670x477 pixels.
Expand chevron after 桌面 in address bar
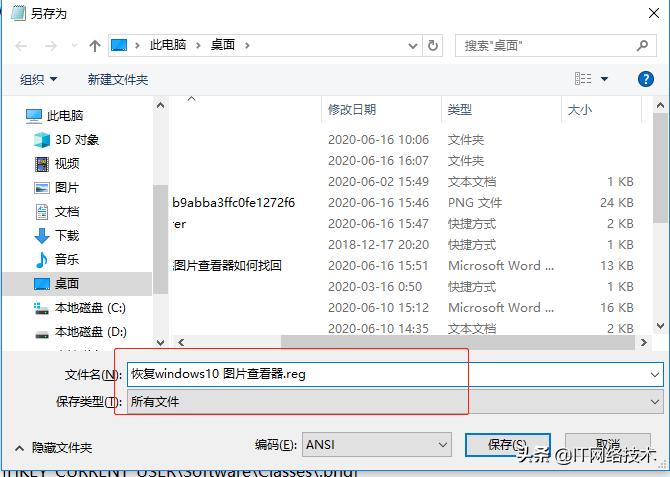(x=247, y=45)
